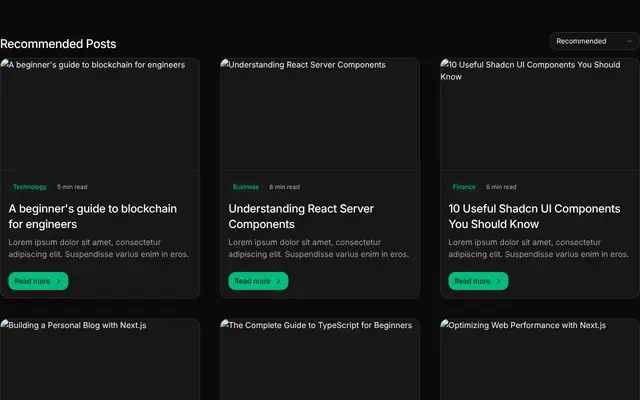Click Read more on blockchain guide post

click(38, 281)
